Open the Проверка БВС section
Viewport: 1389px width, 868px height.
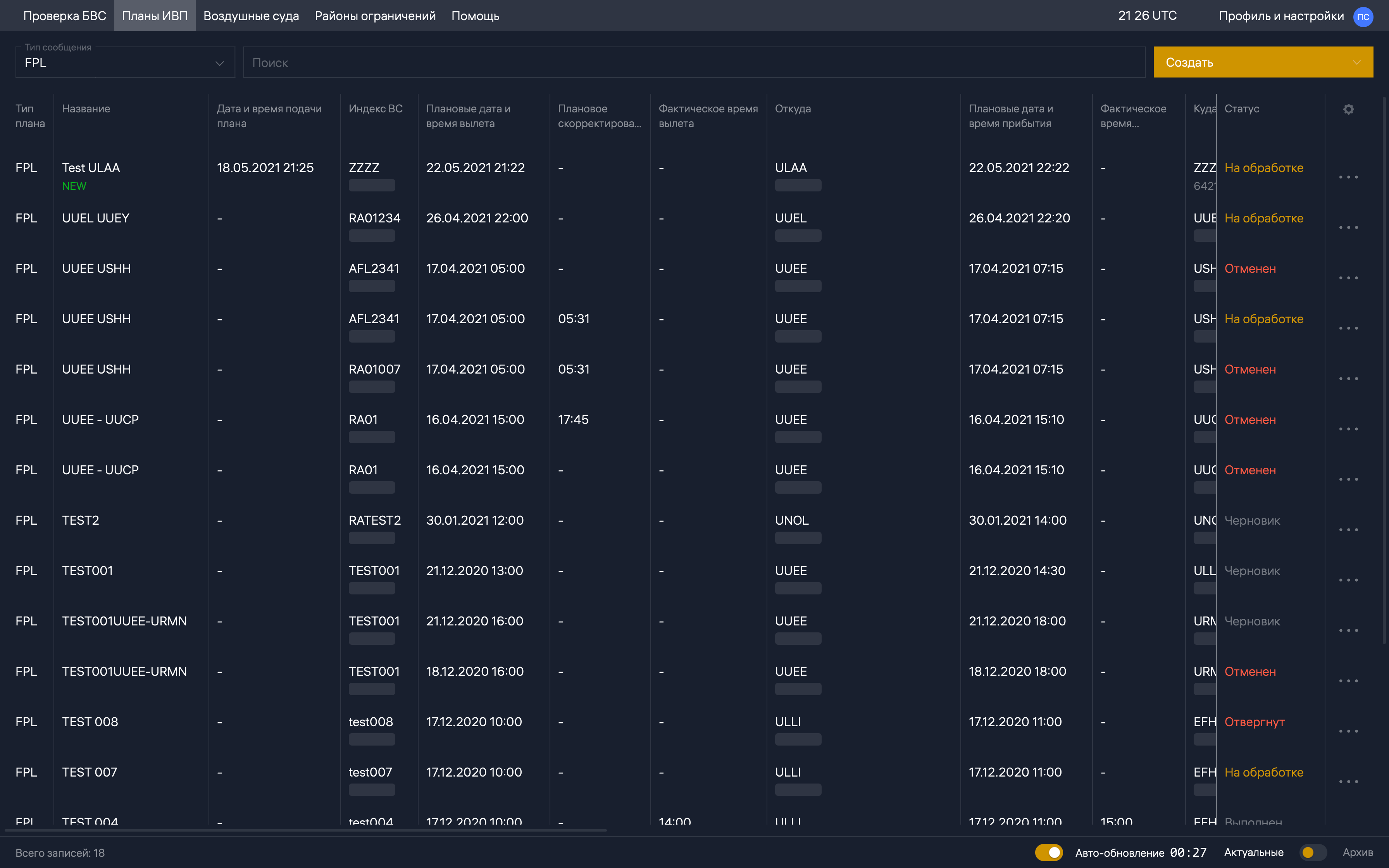click(64, 16)
